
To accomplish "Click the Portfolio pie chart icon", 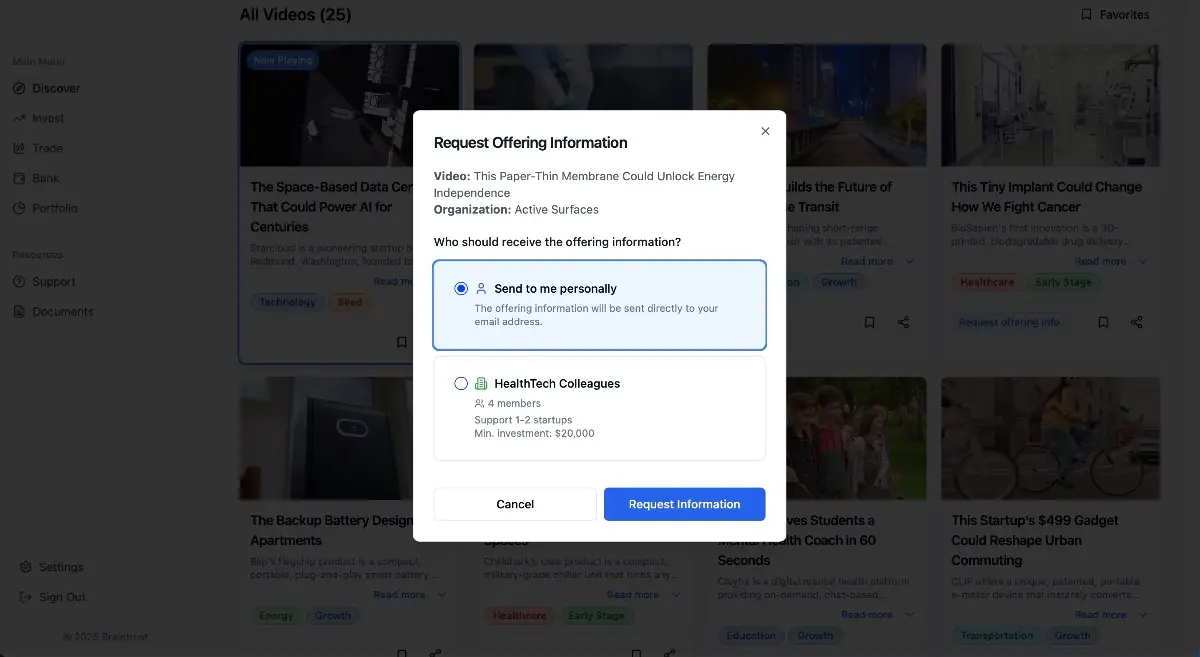I will tap(19, 208).
